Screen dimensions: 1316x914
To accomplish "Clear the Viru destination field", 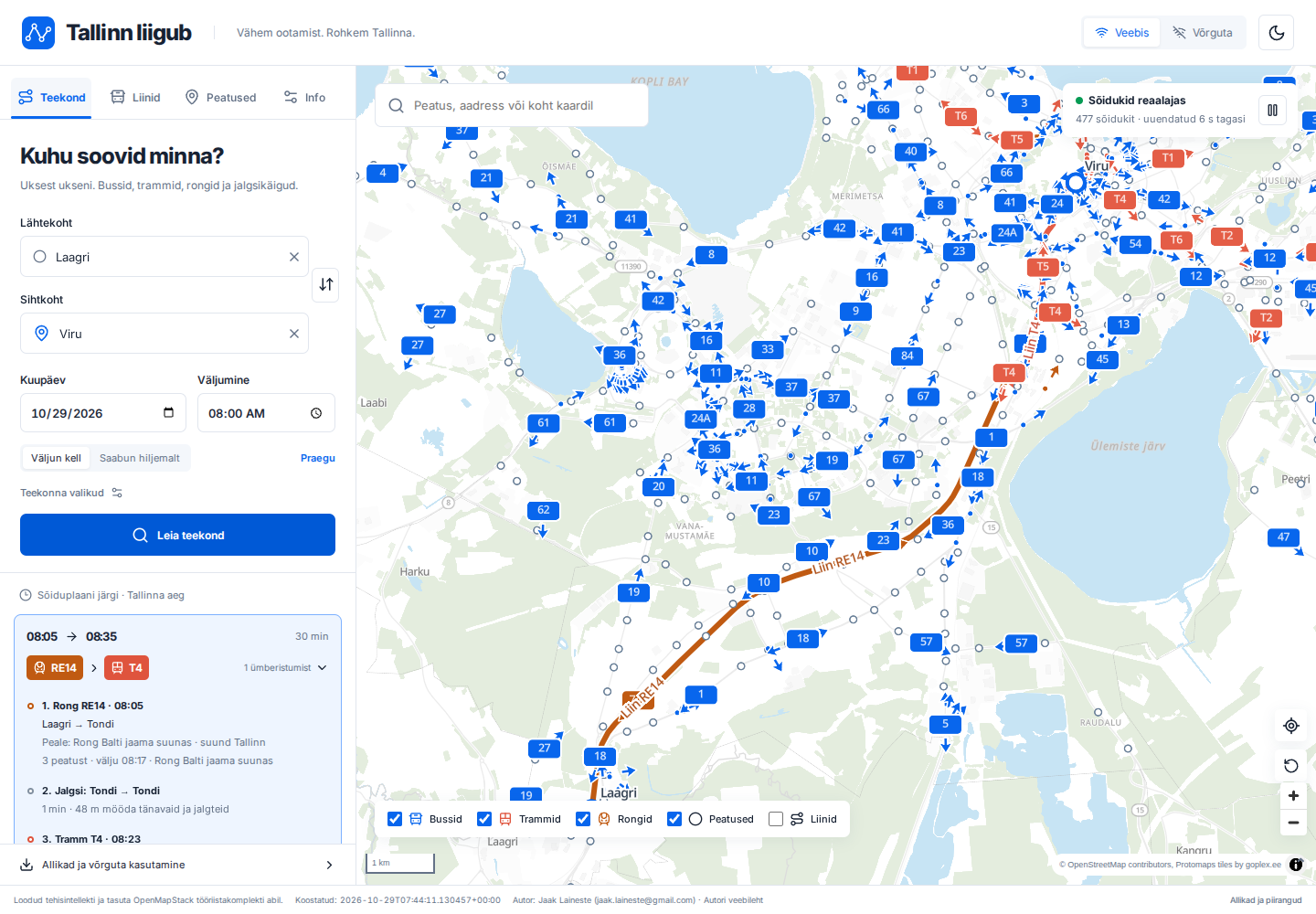I will (294, 334).
